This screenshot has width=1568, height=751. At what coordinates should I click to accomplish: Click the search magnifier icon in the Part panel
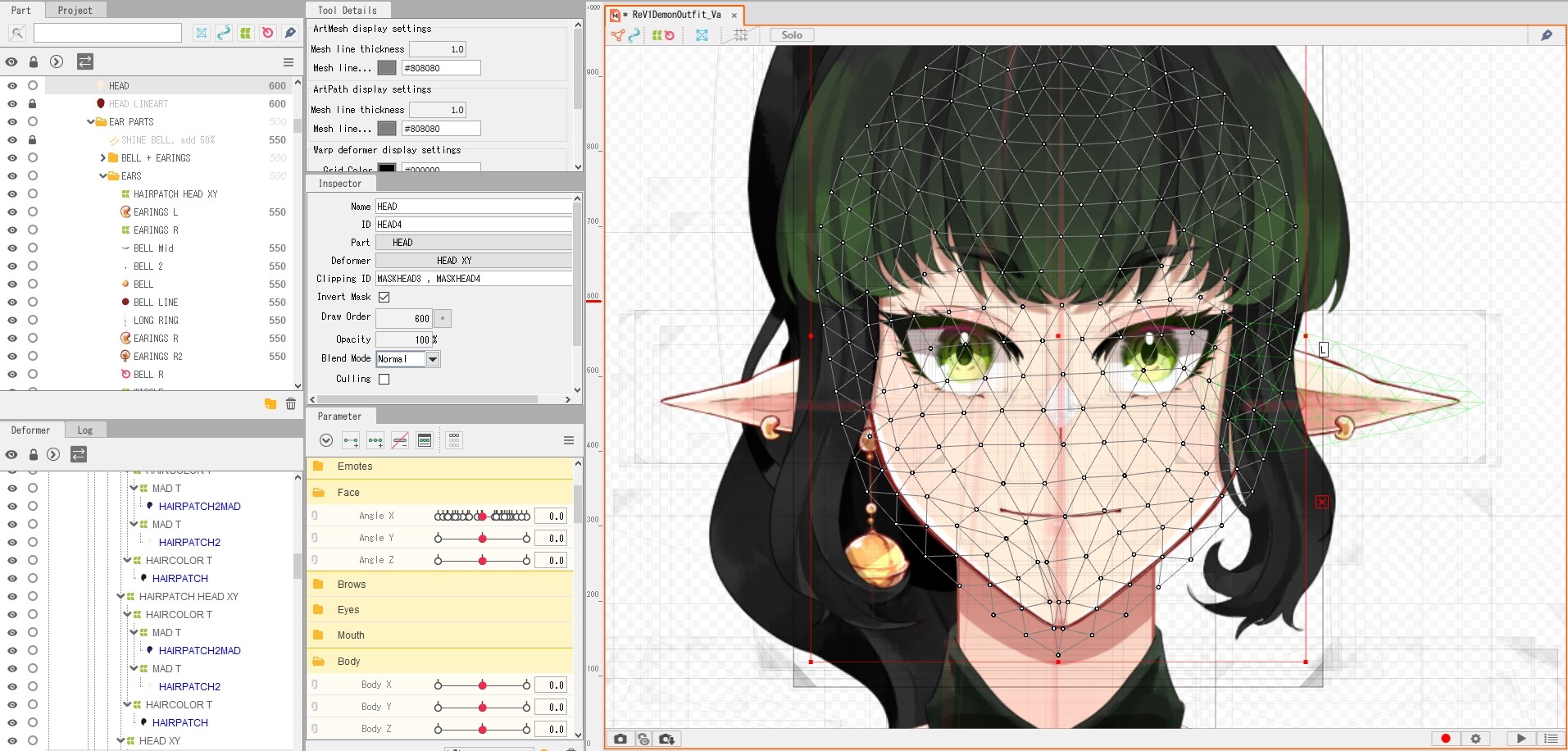(x=16, y=33)
